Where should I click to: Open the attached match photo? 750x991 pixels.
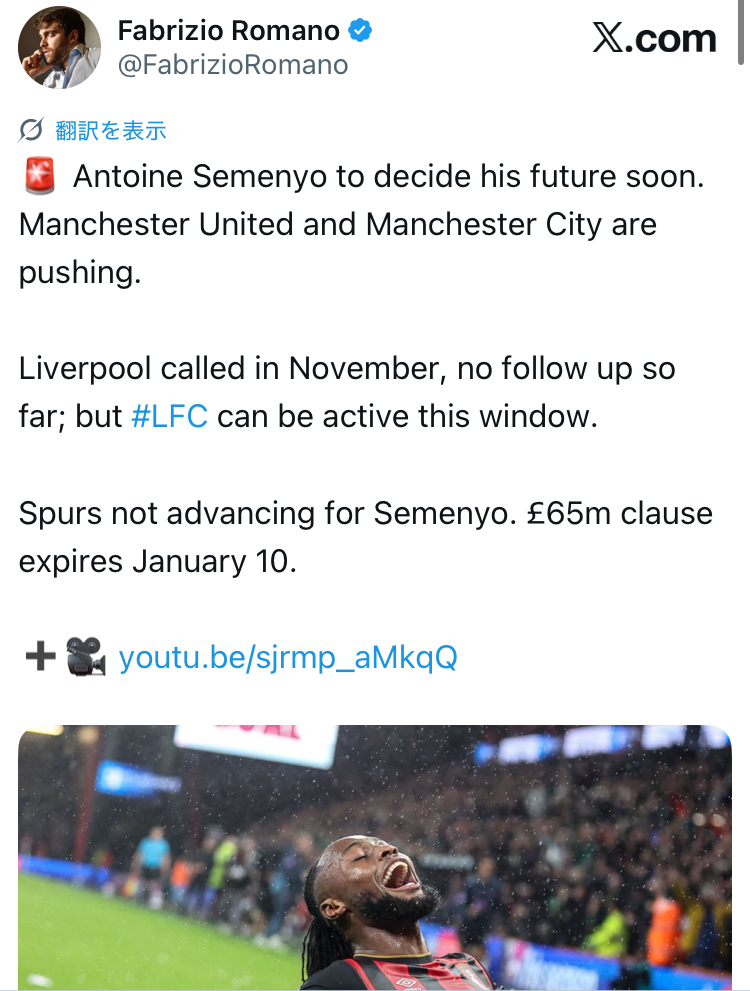click(375, 856)
